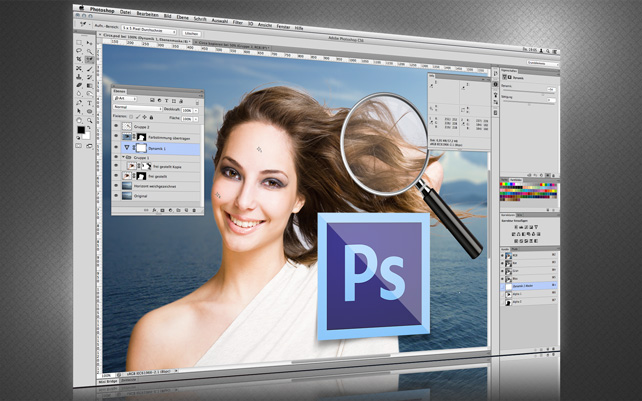This screenshot has width=642, height=401.
Task: Pick the Quick Selection tool
Action: coord(89,52)
